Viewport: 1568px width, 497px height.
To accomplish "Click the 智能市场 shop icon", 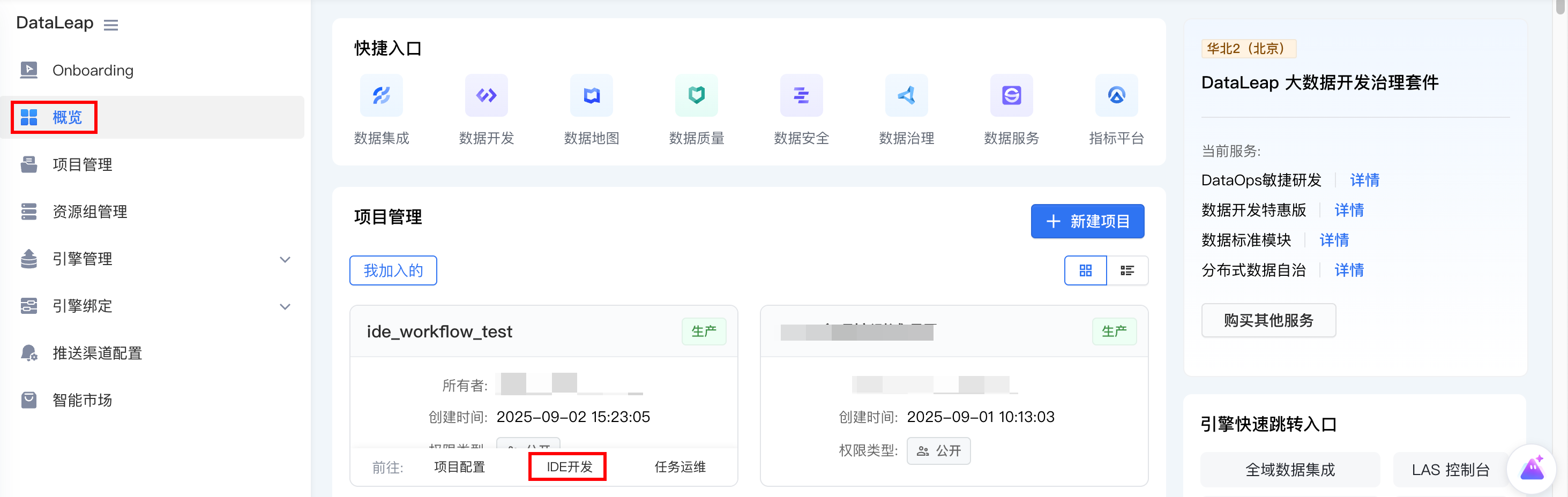I will point(28,400).
